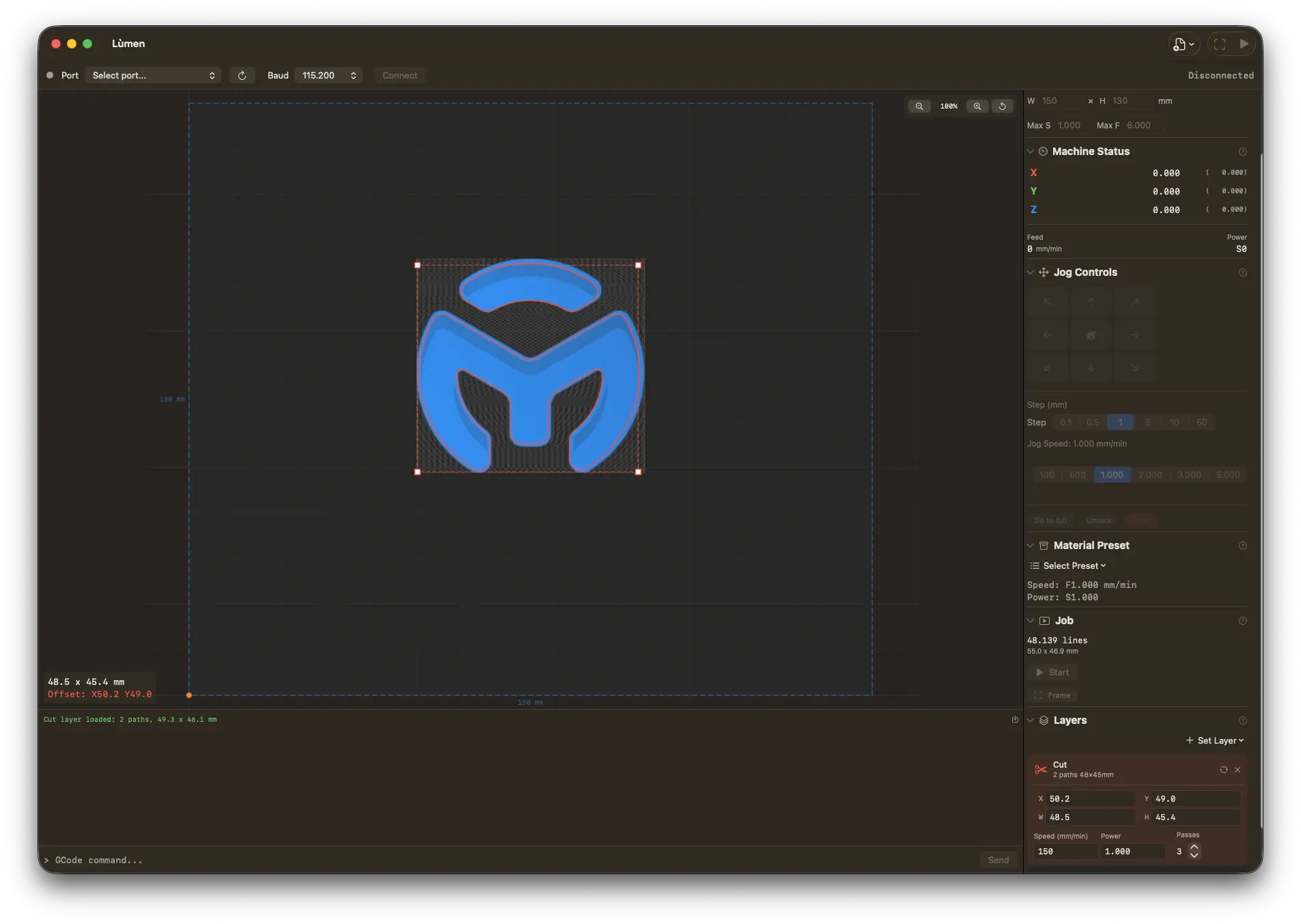
Task: Open the Machine Status help icon
Action: pyautogui.click(x=1242, y=152)
